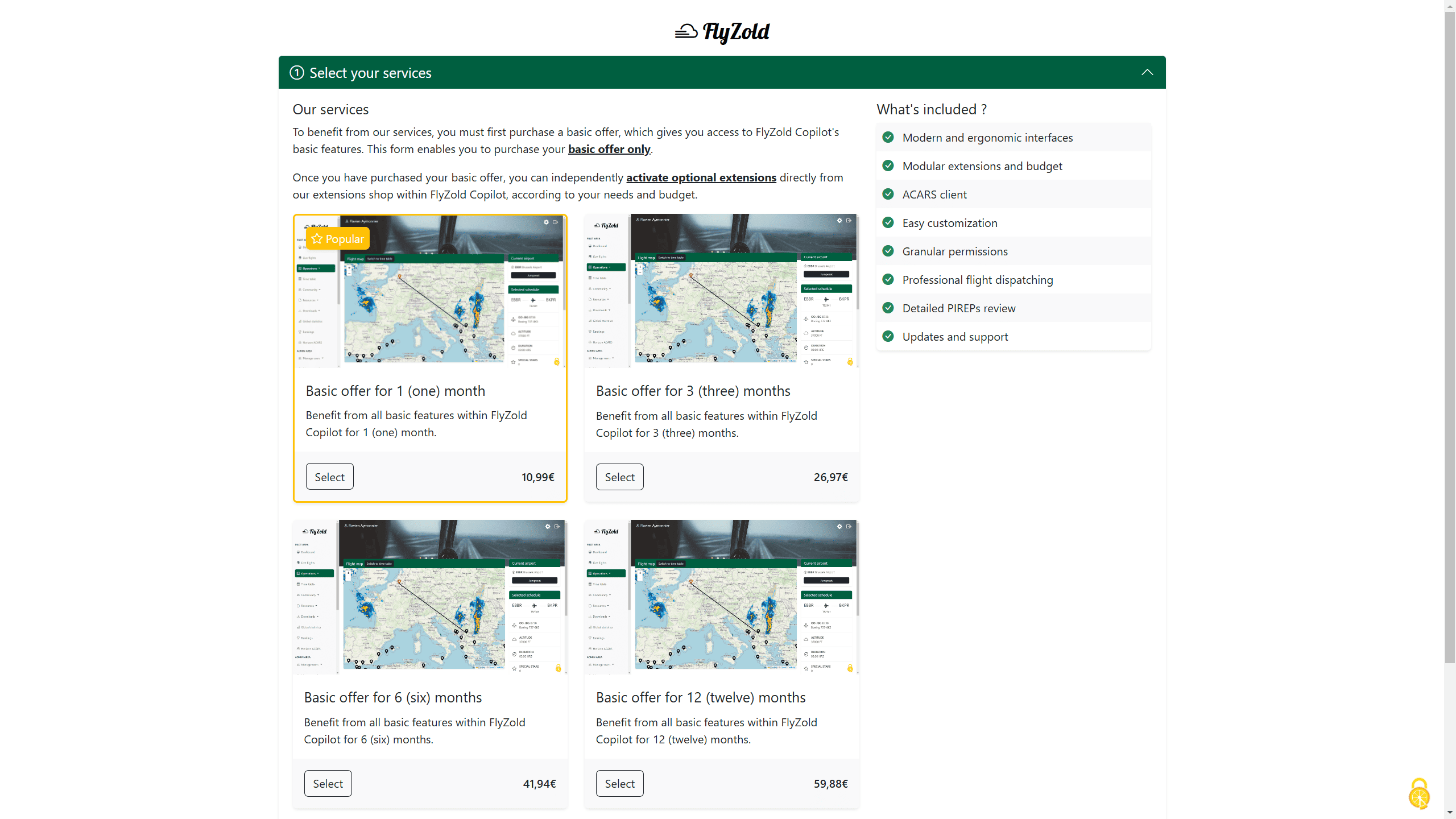Click the checkmark icon next to ACARS client
The width and height of the screenshot is (1456, 819).
click(x=887, y=194)
